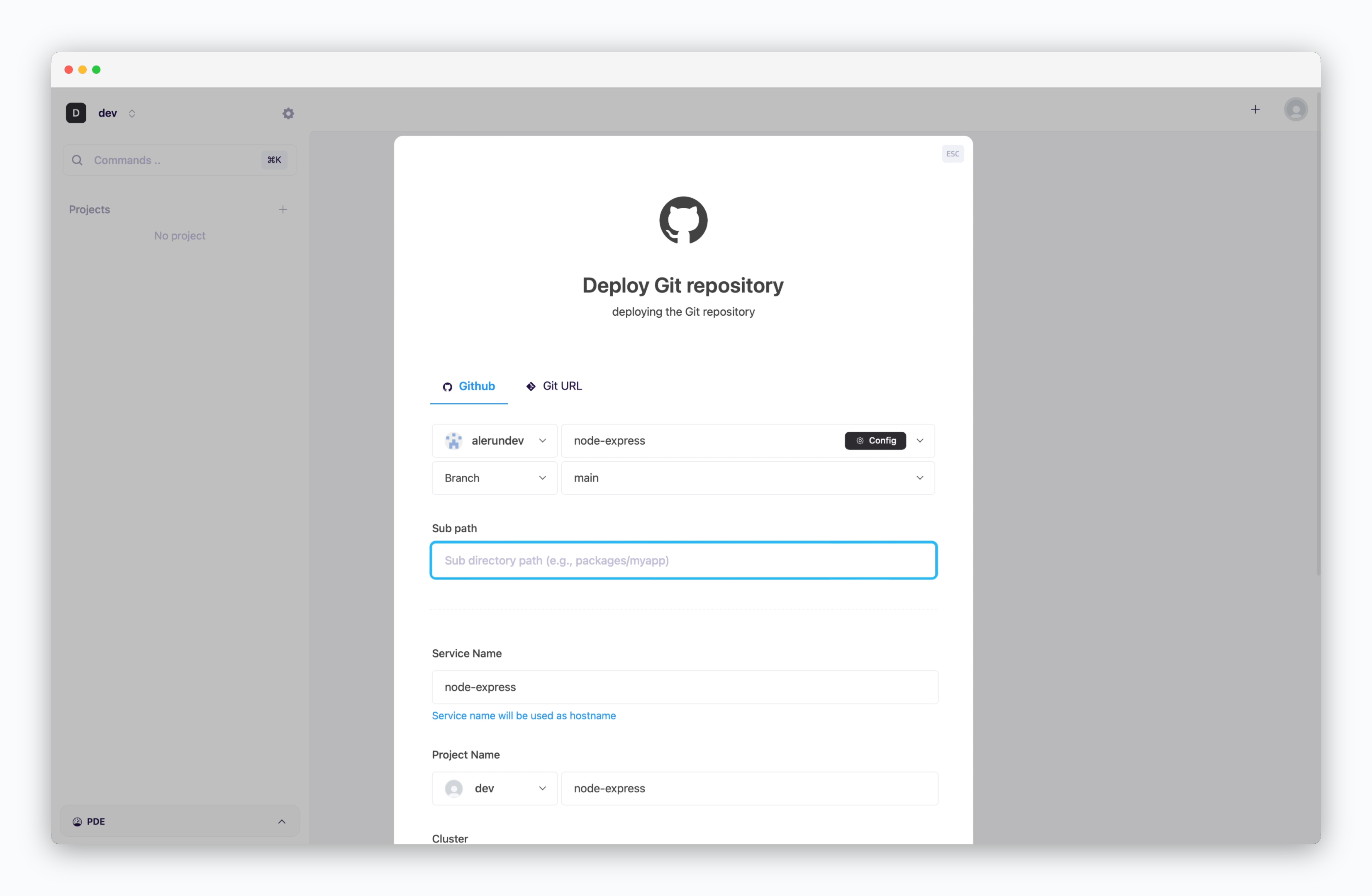Viewport: 1372px width, 896px height.
Task: Open the Branch type dropdown
Action: point(495,478)
